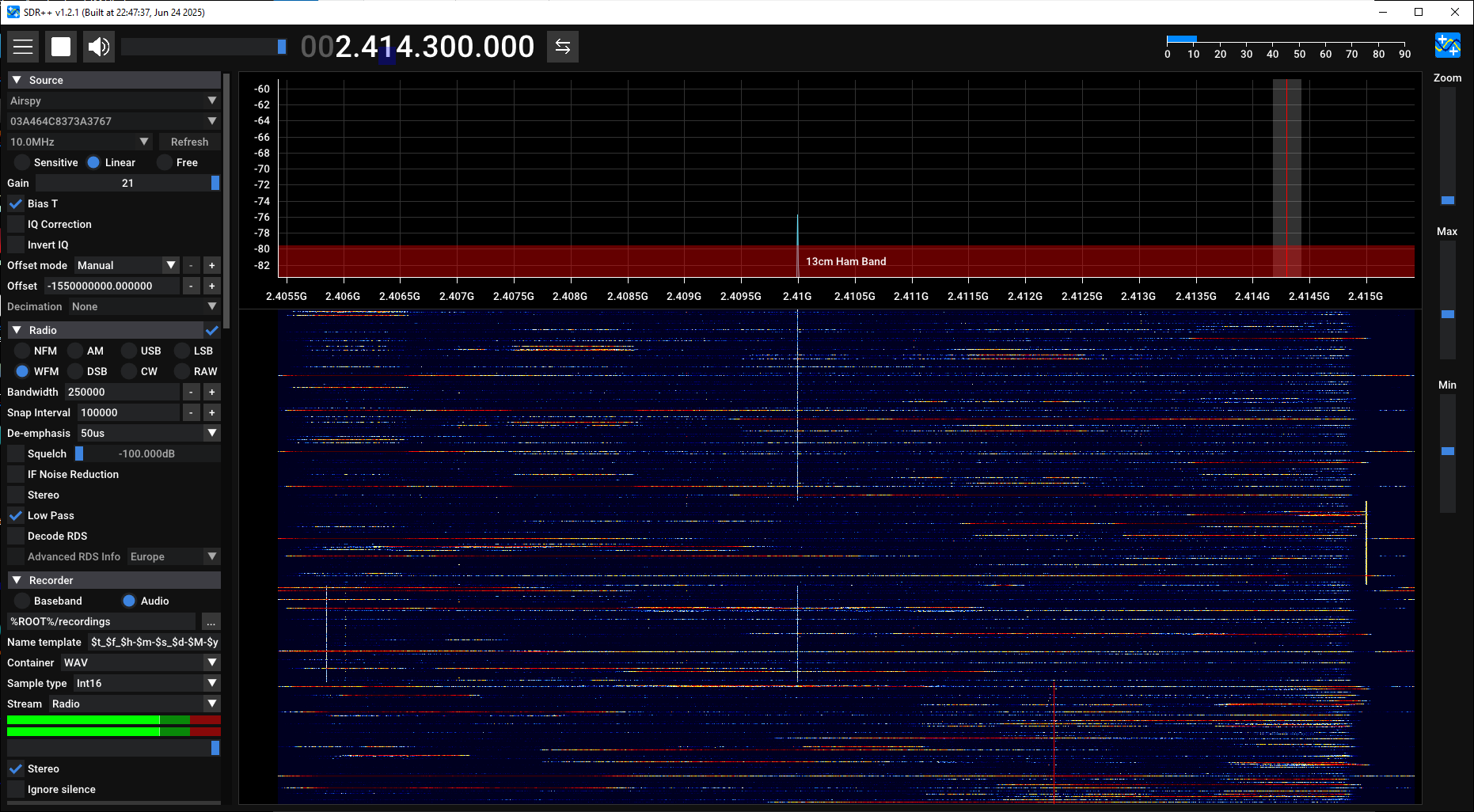The image size is (1474, 812).
Task: Increase Snap Interval with plus button
Action: click(211, 412)
